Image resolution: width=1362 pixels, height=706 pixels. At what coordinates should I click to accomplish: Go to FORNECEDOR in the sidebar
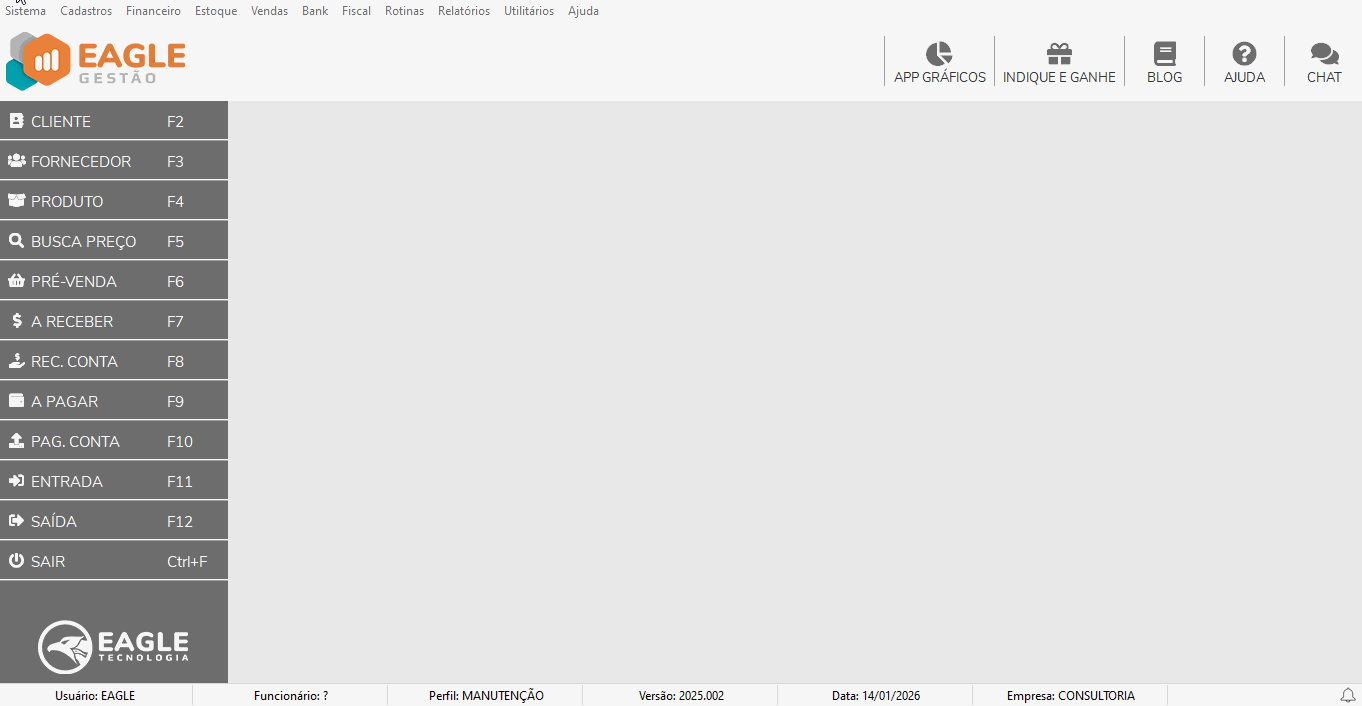tap(113, 161)
